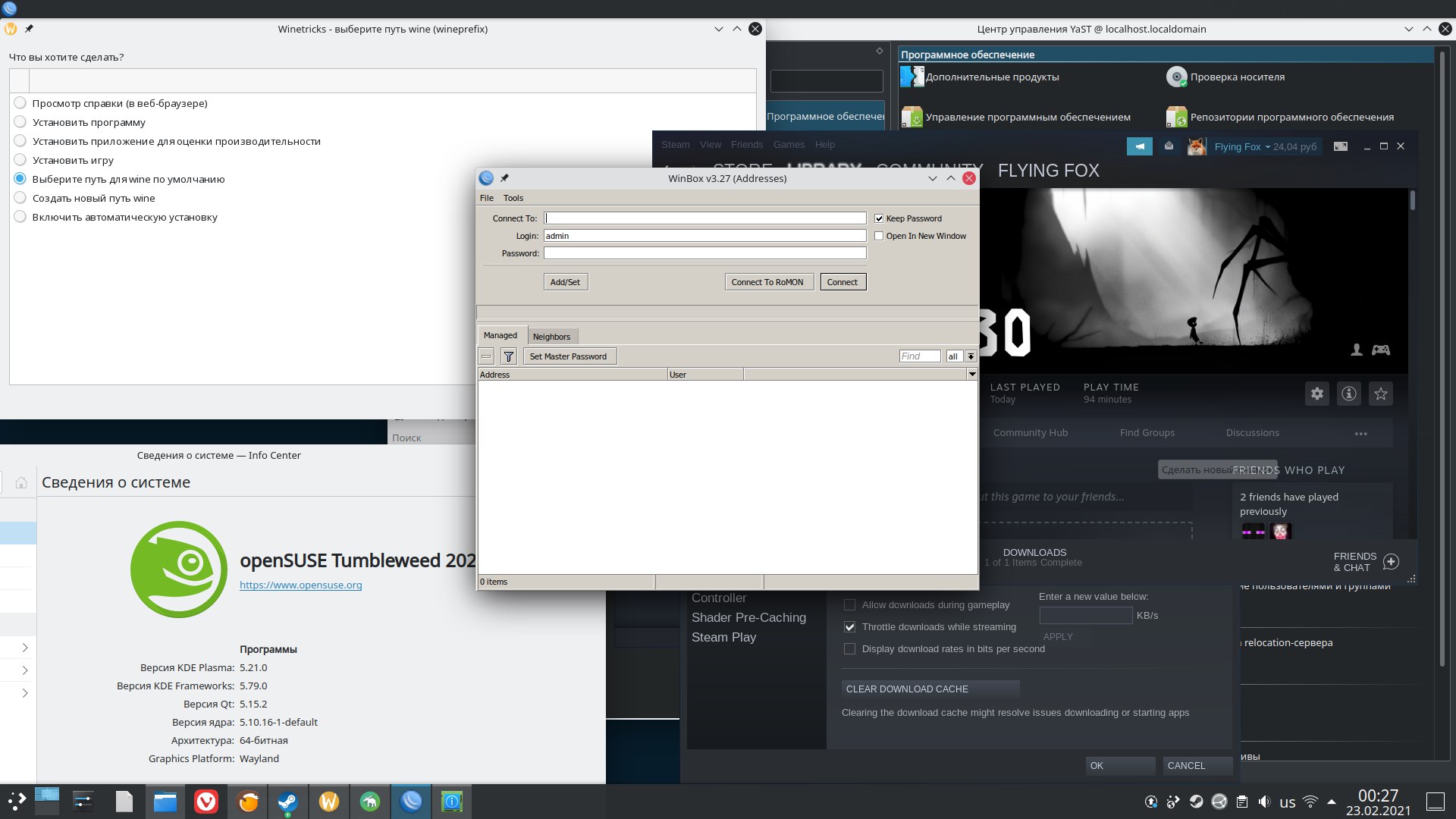Image resolution: width=1456 pixels, height=819 pixels.
Task: Open the KDE application launcher
Action: tap(17, 801)
